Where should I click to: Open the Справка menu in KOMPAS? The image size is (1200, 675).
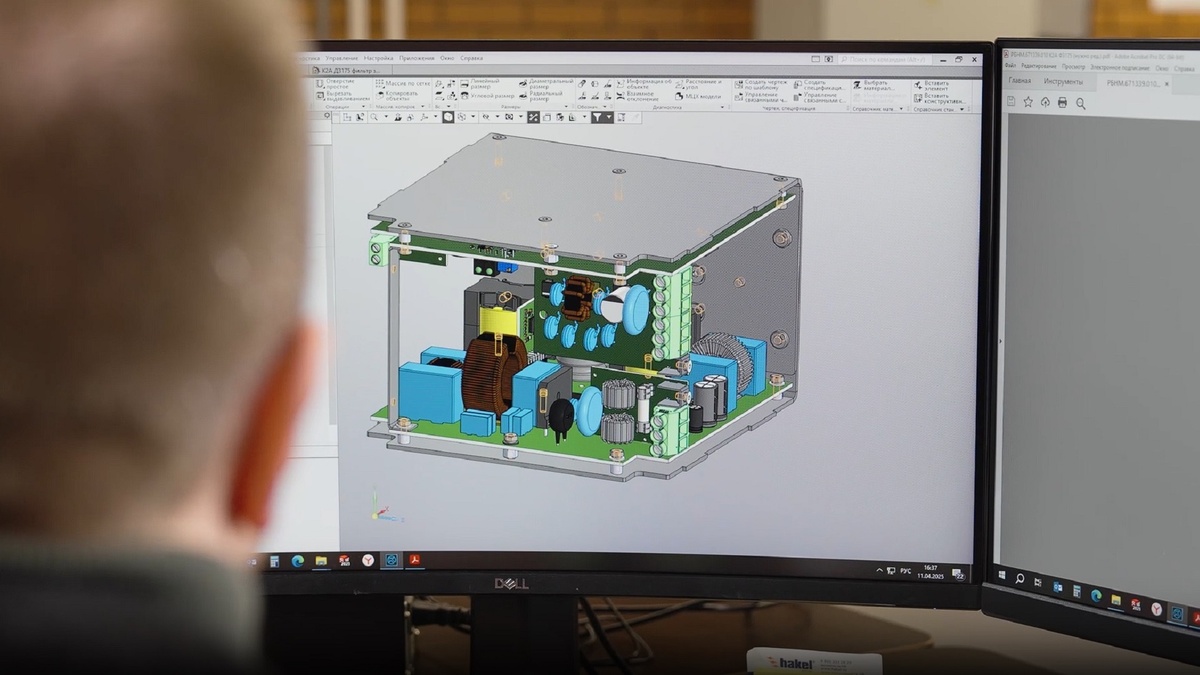472,58
